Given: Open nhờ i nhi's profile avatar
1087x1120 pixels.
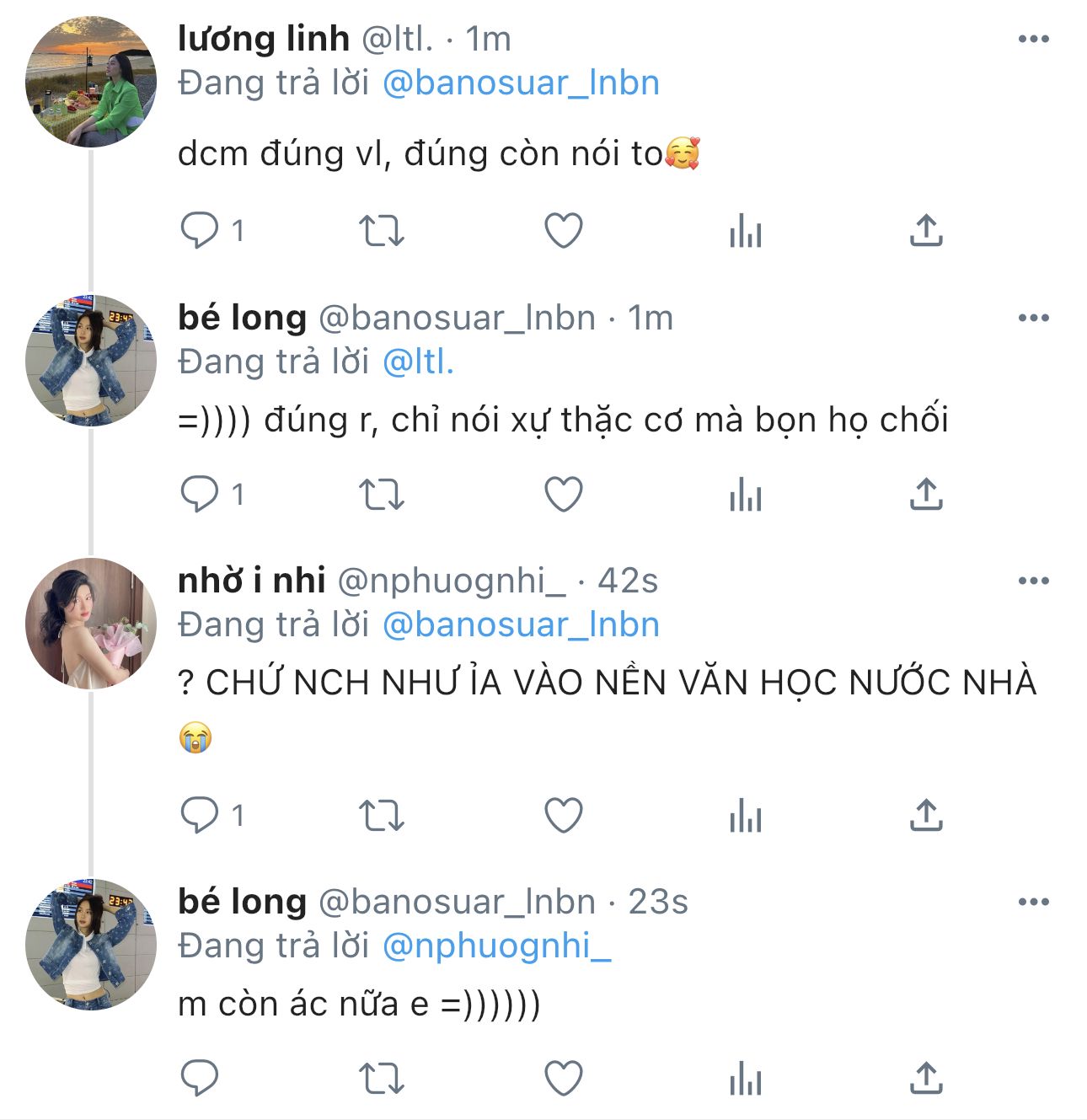Looking at the screenshot, I should pos(91,624).
